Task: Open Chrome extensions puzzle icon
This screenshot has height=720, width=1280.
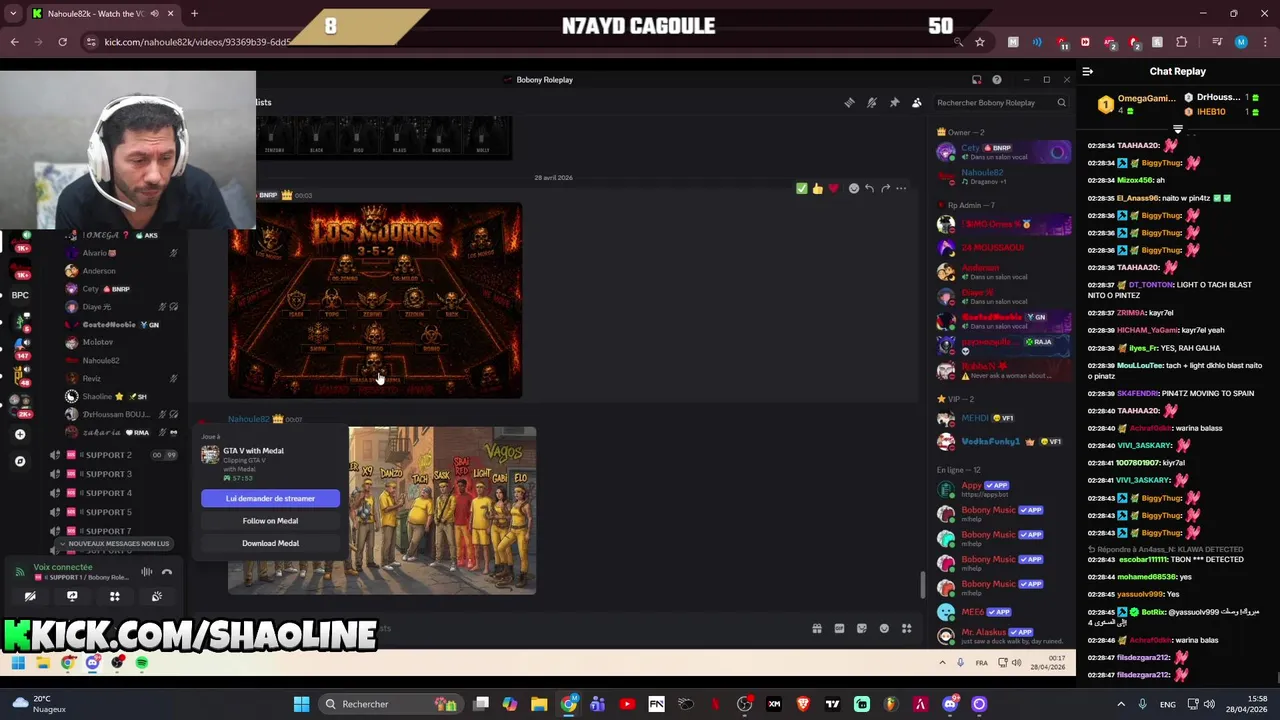Action: pyautogui.click(x=1182, y=42)
